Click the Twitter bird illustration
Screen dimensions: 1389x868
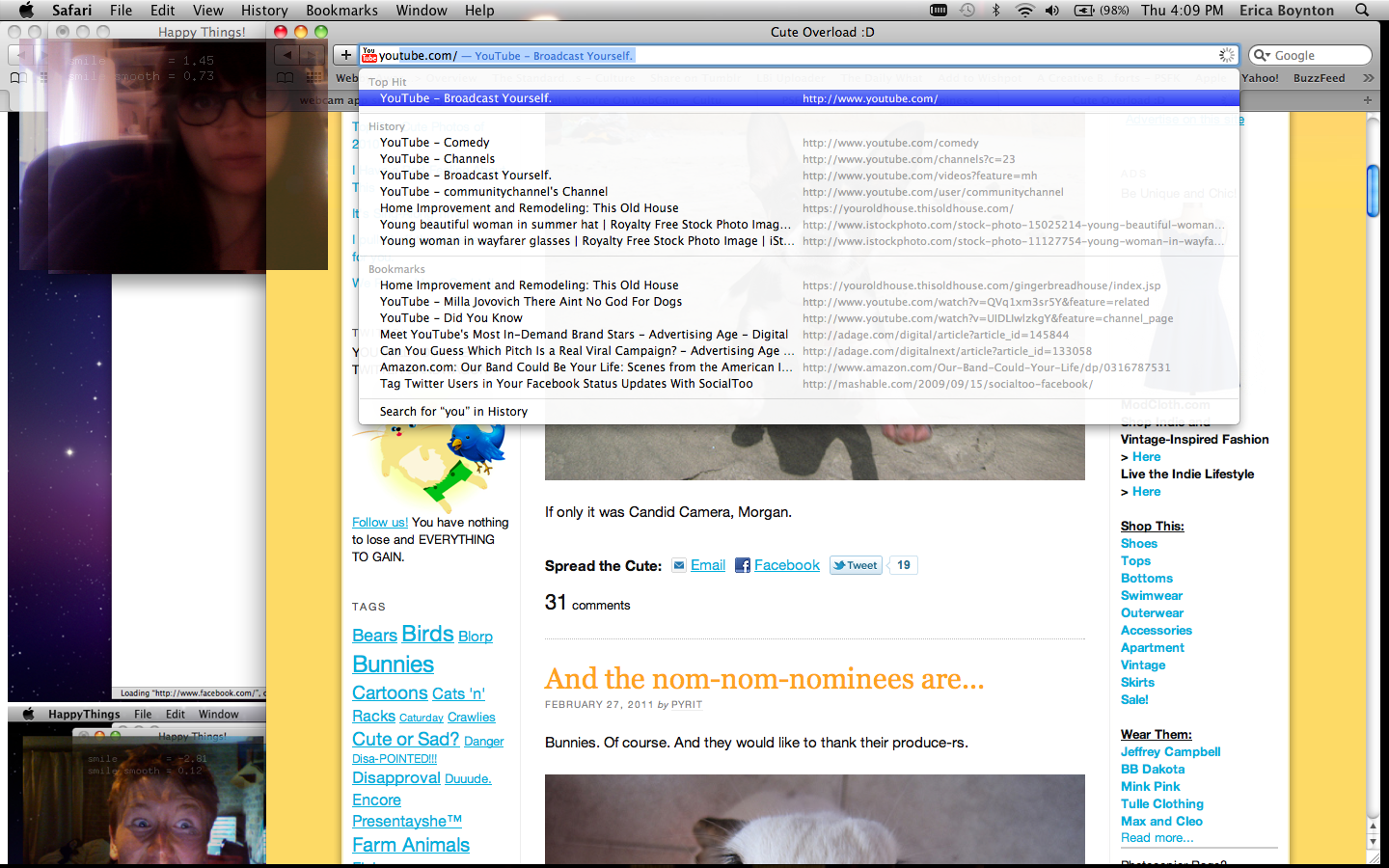(x=477, y=446)
